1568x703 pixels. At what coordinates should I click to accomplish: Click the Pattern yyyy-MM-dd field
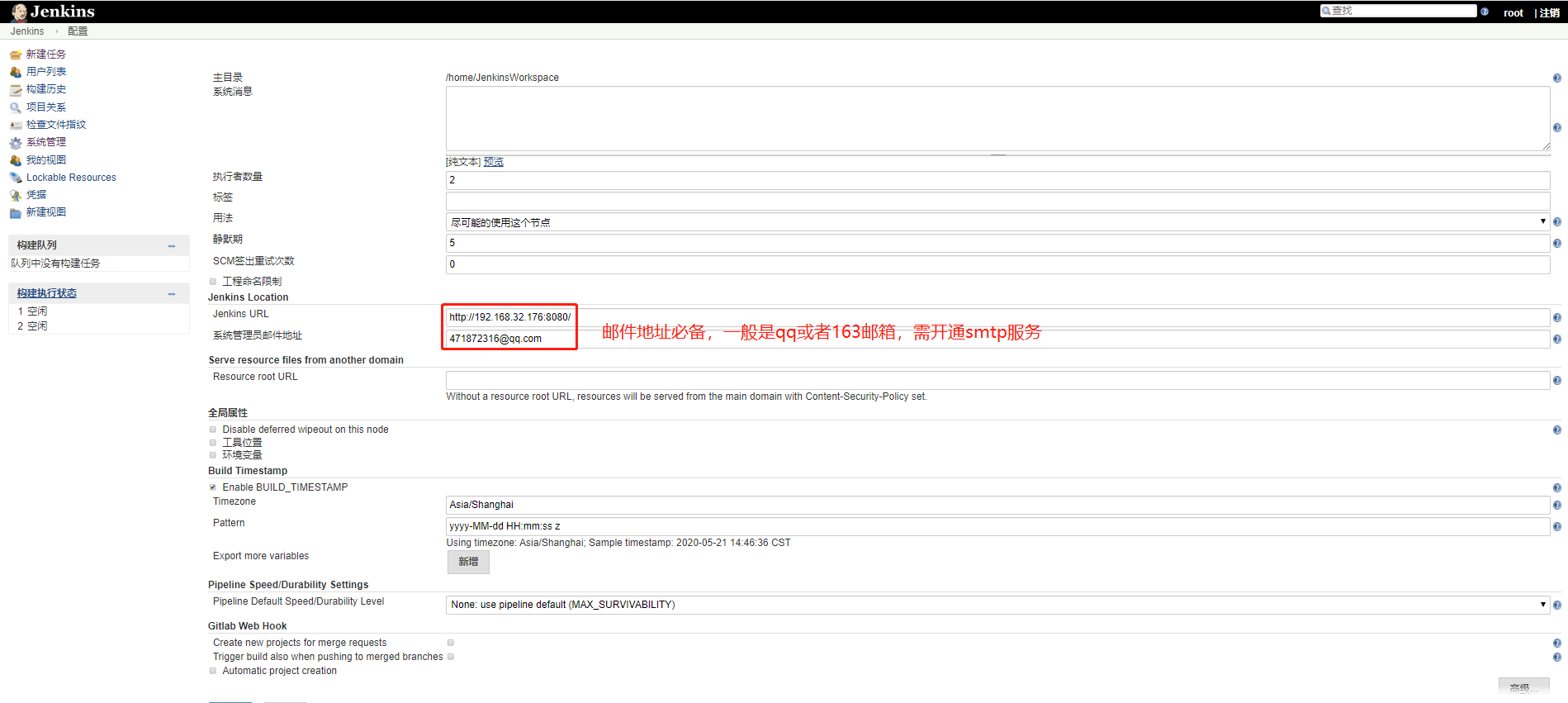pos(997,526)
